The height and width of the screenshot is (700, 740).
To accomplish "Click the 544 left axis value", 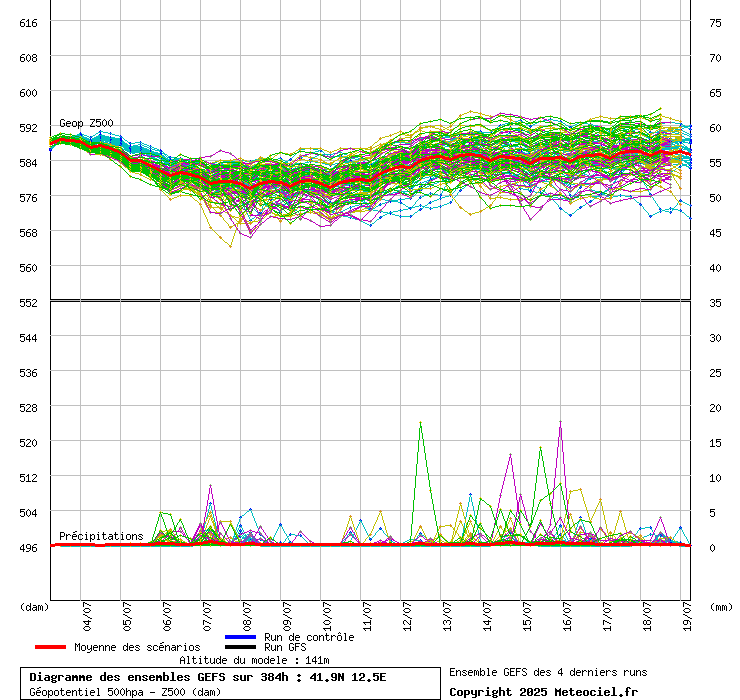I will coord(28,338).
